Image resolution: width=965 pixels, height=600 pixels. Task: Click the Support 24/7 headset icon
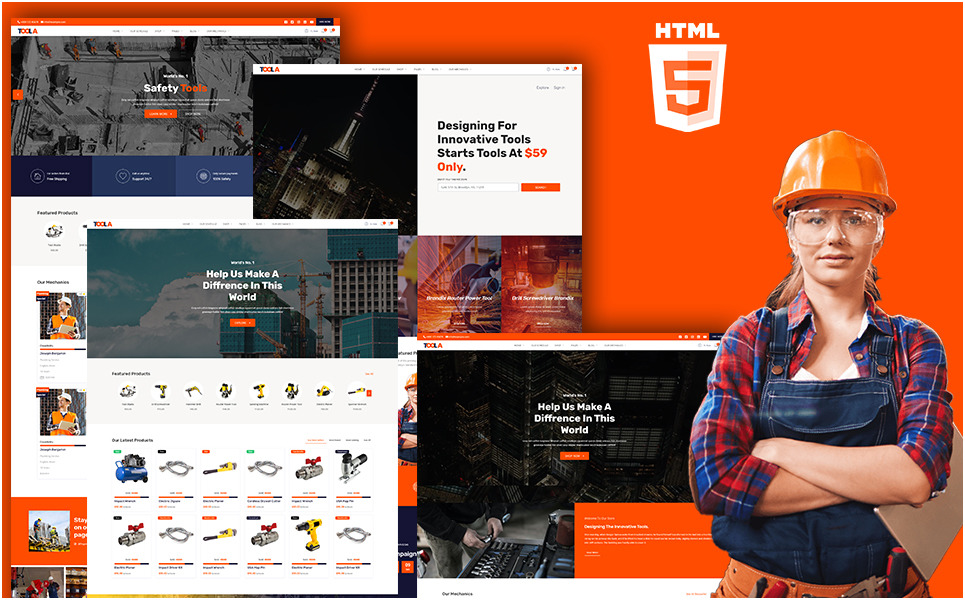(123, 176)
